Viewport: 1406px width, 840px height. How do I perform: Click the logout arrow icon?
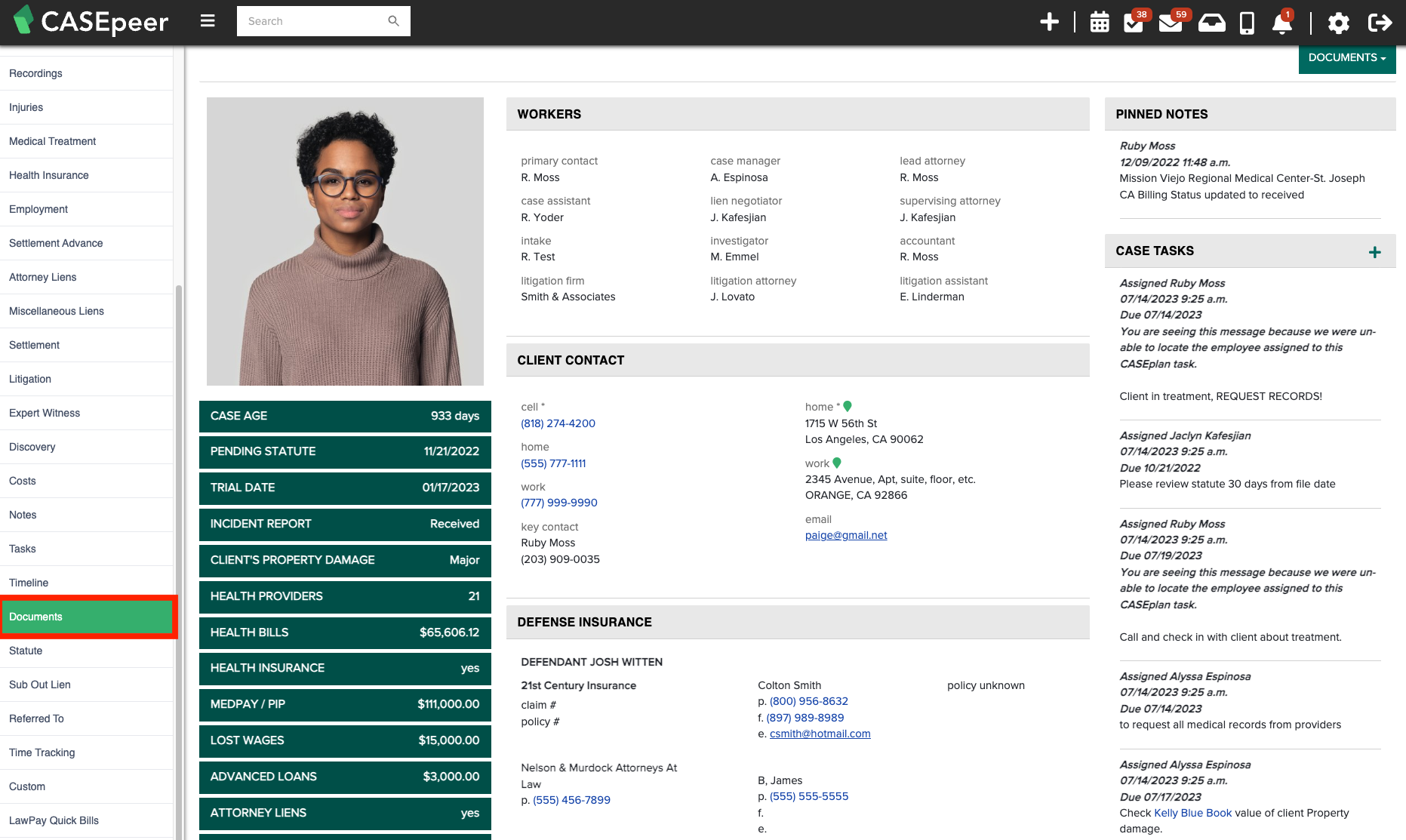[1380, 23]
